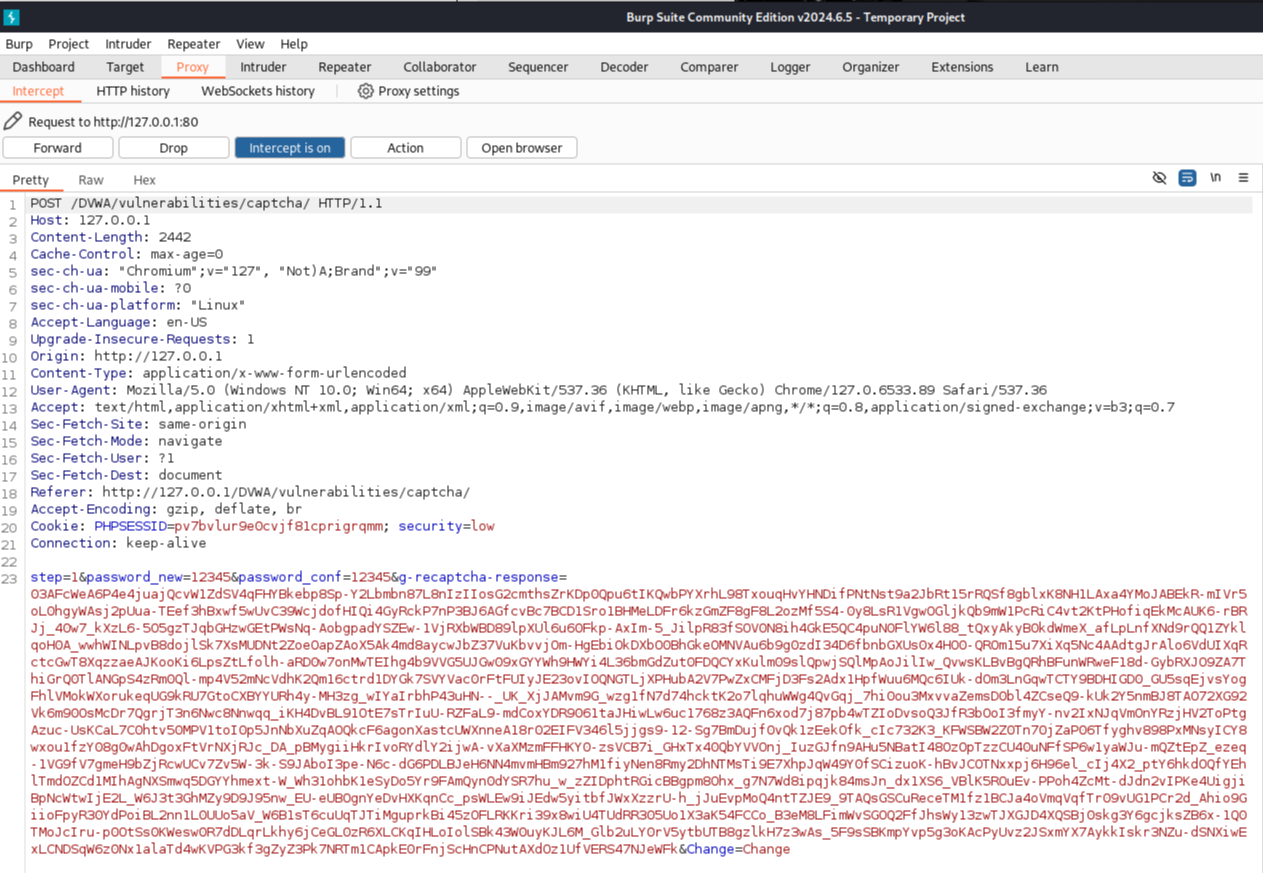Open the Organizer tab
The image size is (1263, 873).
(870, 67)
